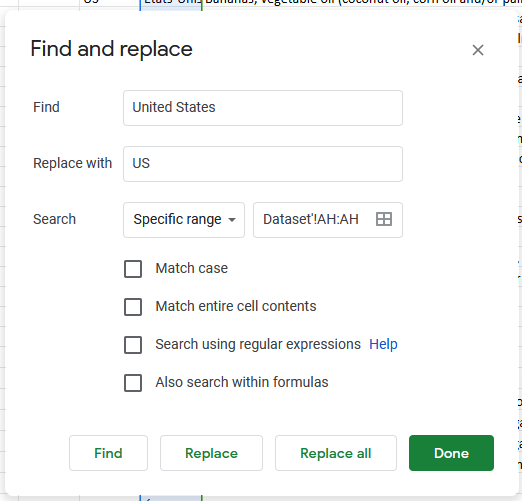Enable Search using regular expressions checkbox

tap(133, 345)
